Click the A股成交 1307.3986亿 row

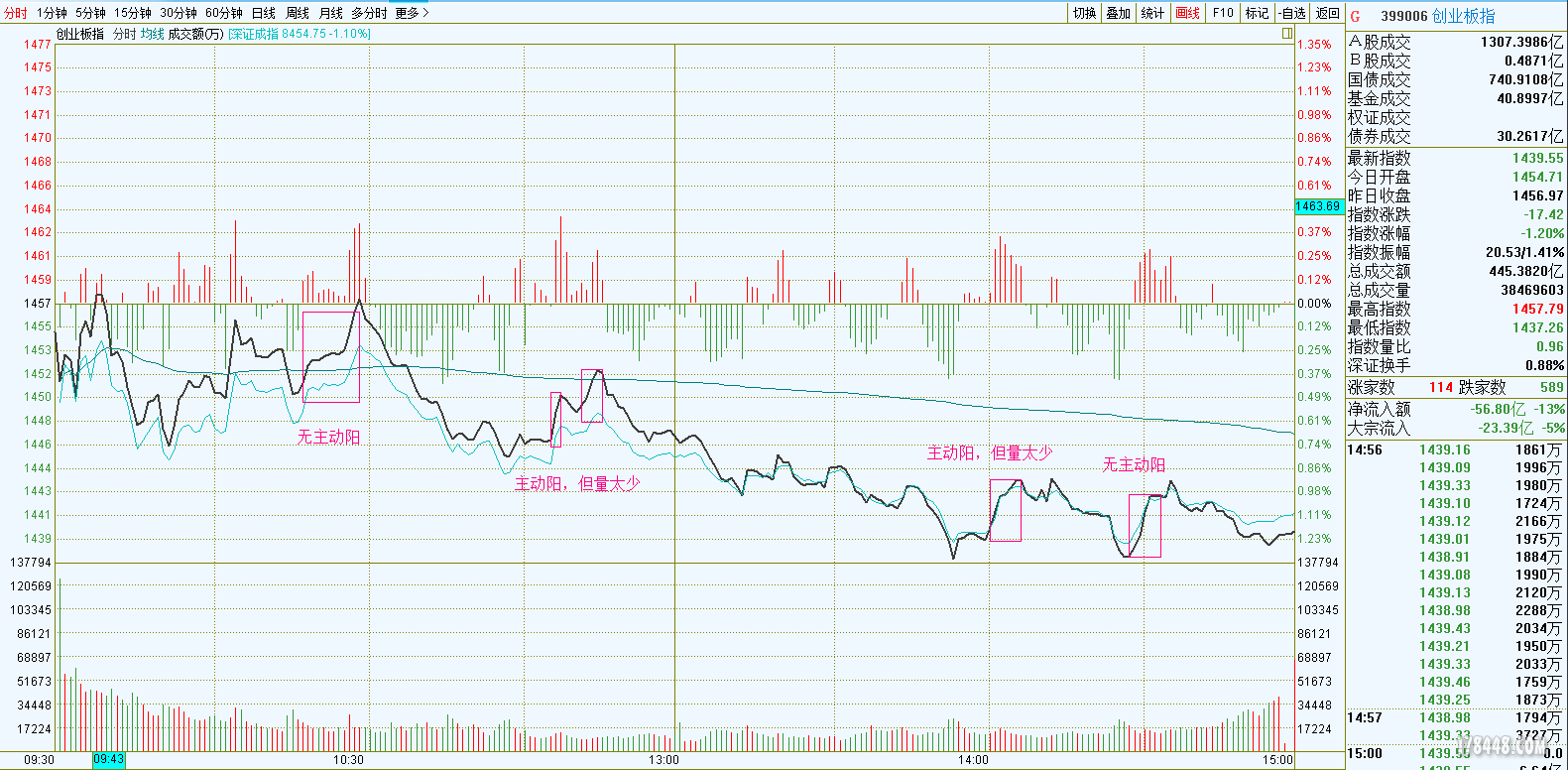point(1456,42)
